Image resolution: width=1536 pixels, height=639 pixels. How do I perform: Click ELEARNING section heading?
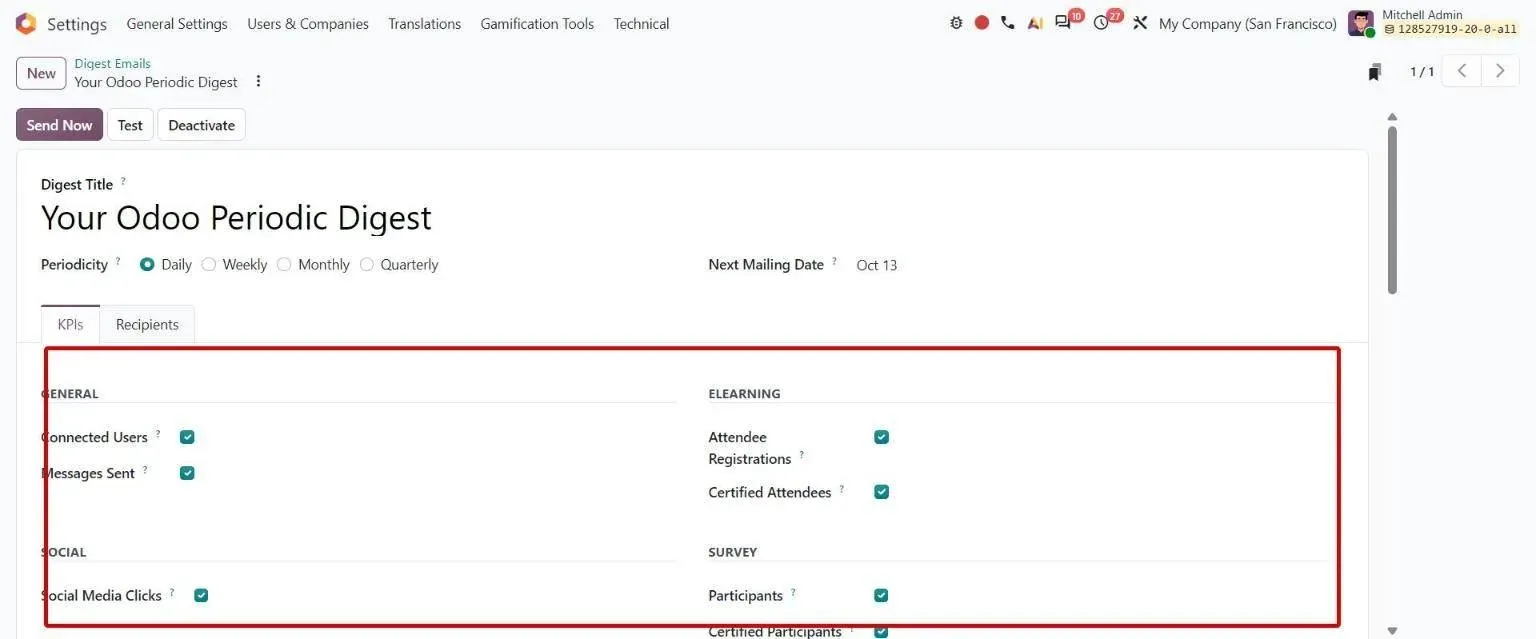coord(744,394)
